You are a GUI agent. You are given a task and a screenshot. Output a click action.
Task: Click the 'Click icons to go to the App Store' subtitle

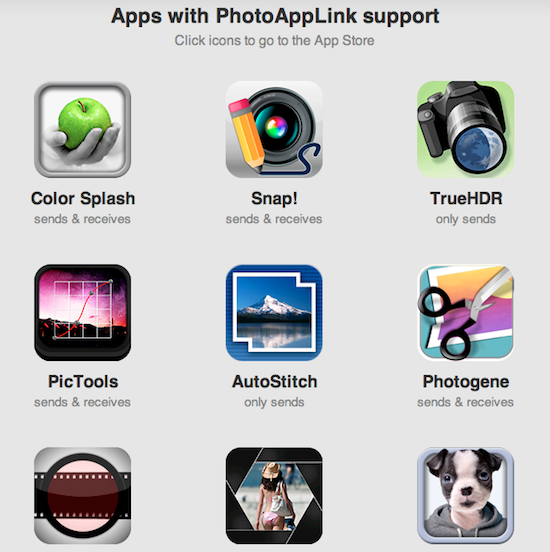pos(274,41)
